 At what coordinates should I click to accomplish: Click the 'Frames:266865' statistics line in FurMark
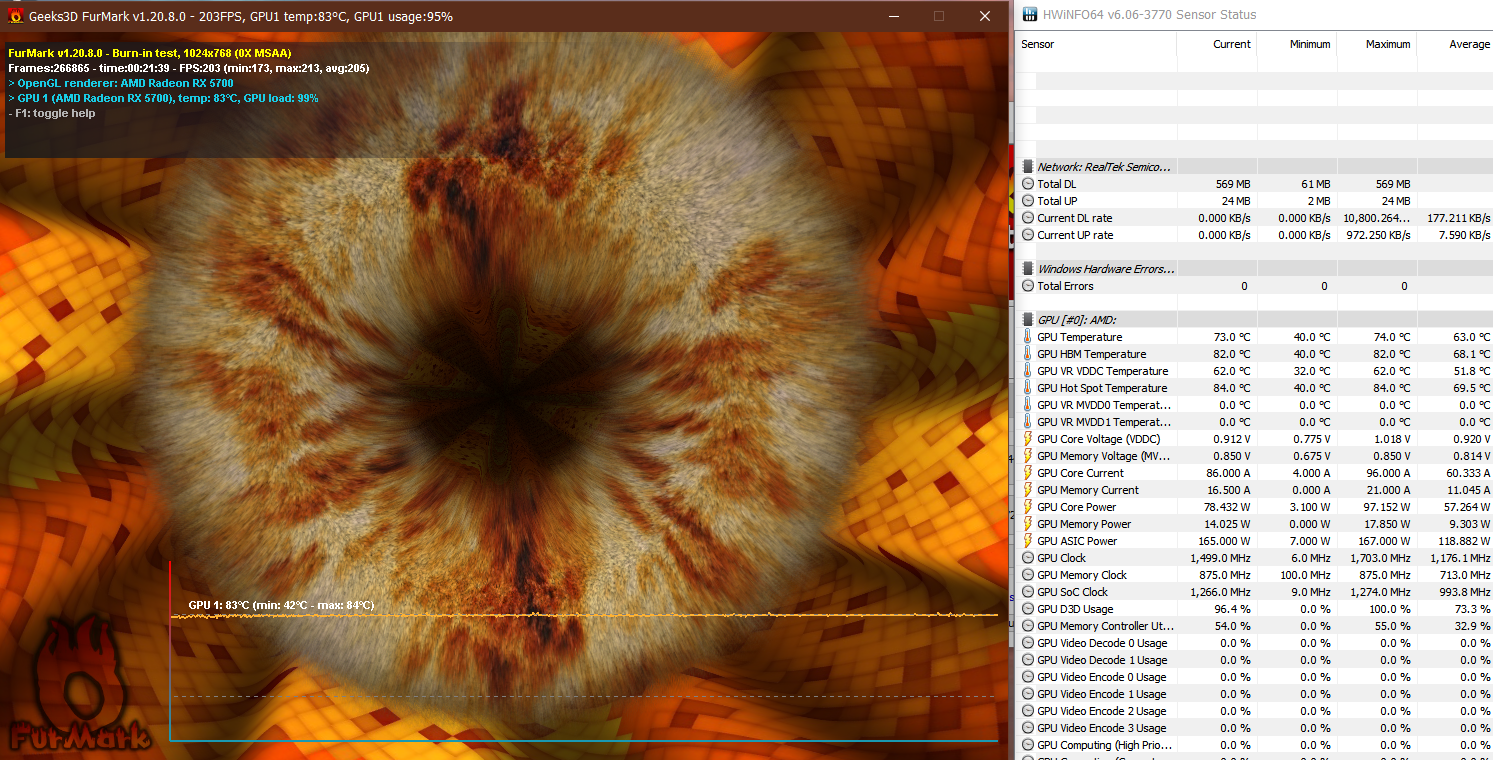pyautogui.click(x=189, y=68)
